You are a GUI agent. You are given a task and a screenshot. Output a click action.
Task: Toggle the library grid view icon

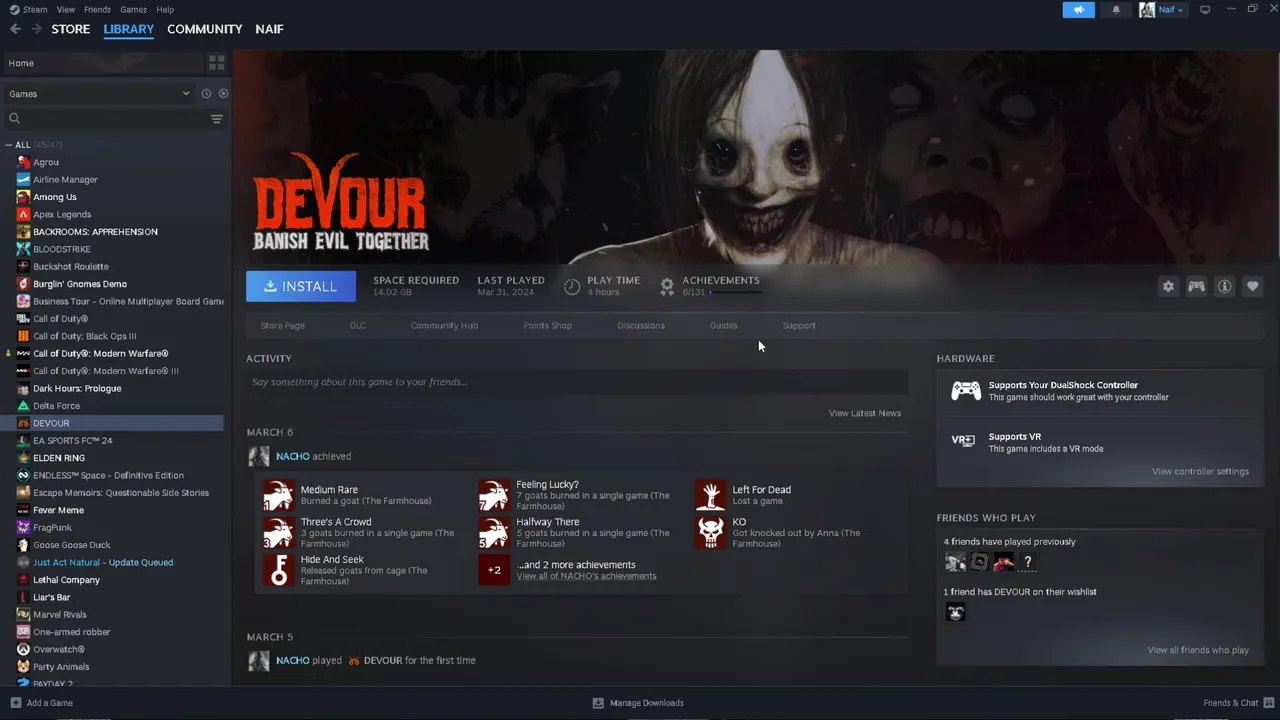[x=216, y=63]
